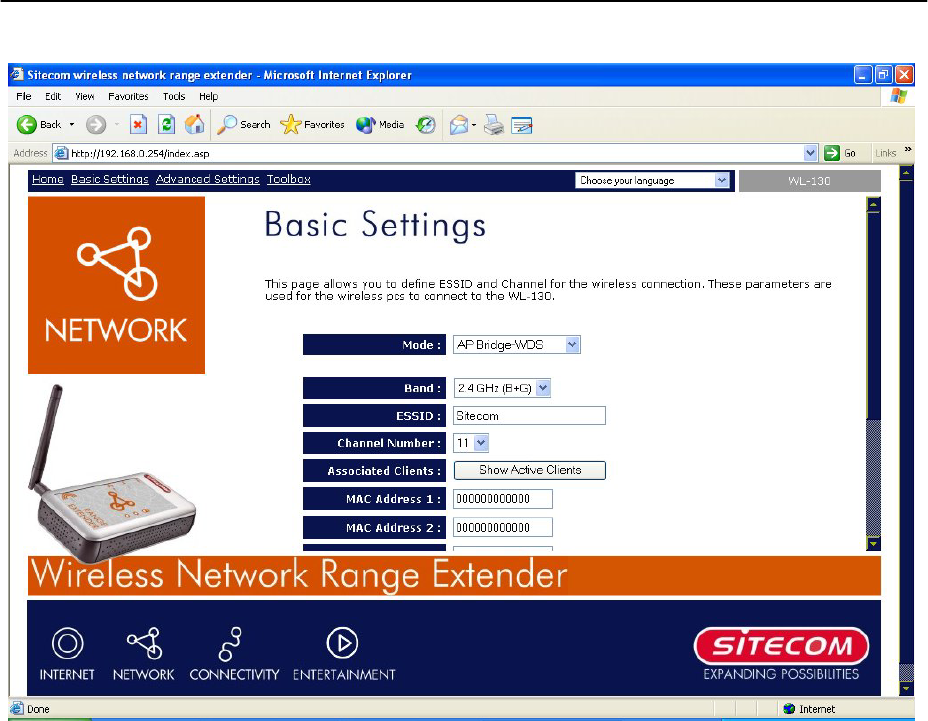Click outer page scrollbar down arrow

point(906,688)
